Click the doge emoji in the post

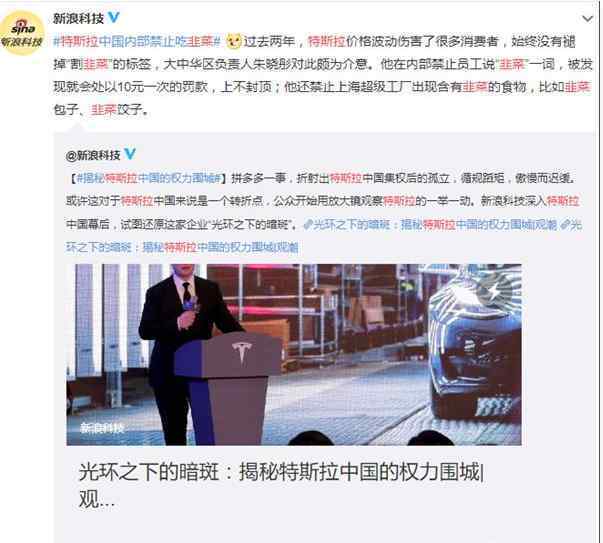pos(233,41)
